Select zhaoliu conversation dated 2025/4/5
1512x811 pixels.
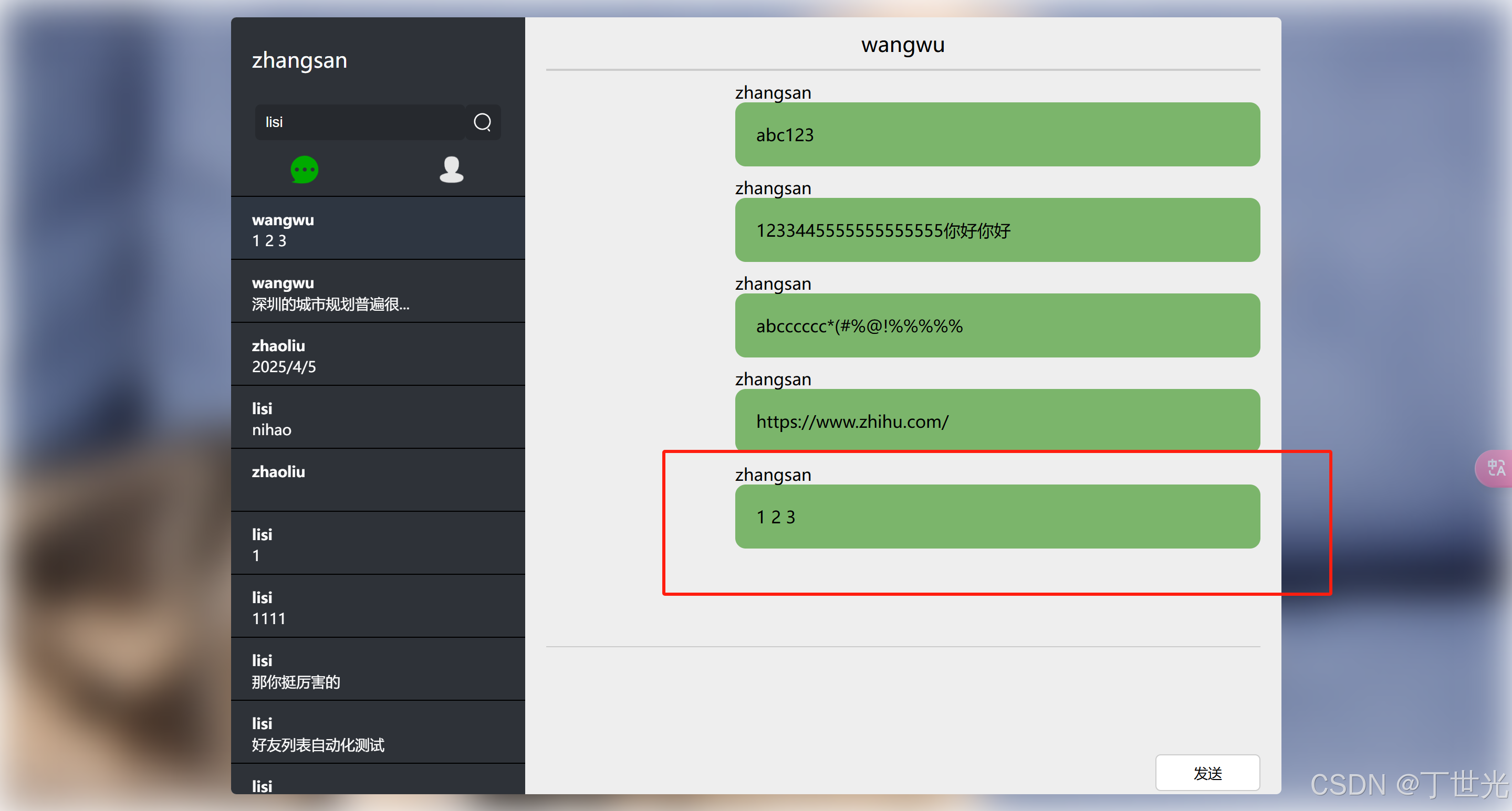pos(378,355)
